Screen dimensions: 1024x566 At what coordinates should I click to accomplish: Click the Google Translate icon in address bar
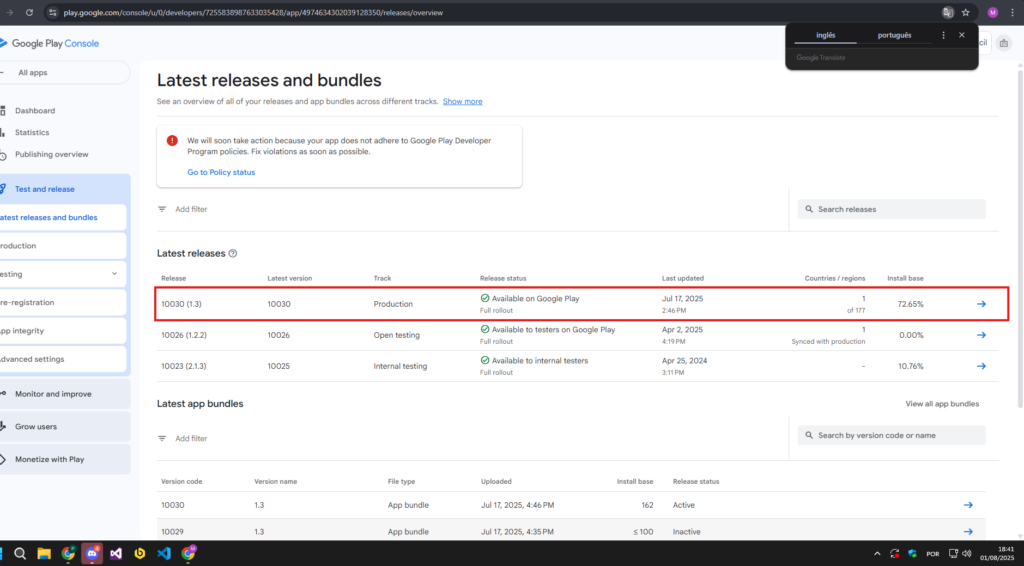tap(947, 13)
